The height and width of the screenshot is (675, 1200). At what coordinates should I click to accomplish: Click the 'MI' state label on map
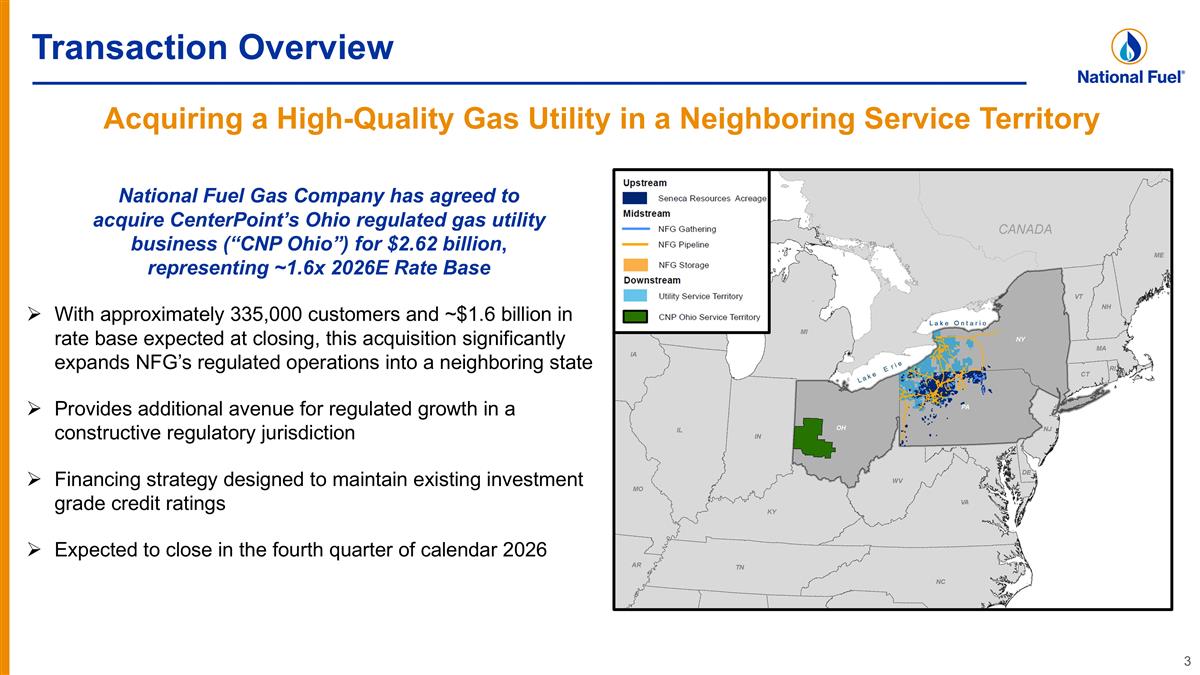pyautogui.click(x=804, y=331)
